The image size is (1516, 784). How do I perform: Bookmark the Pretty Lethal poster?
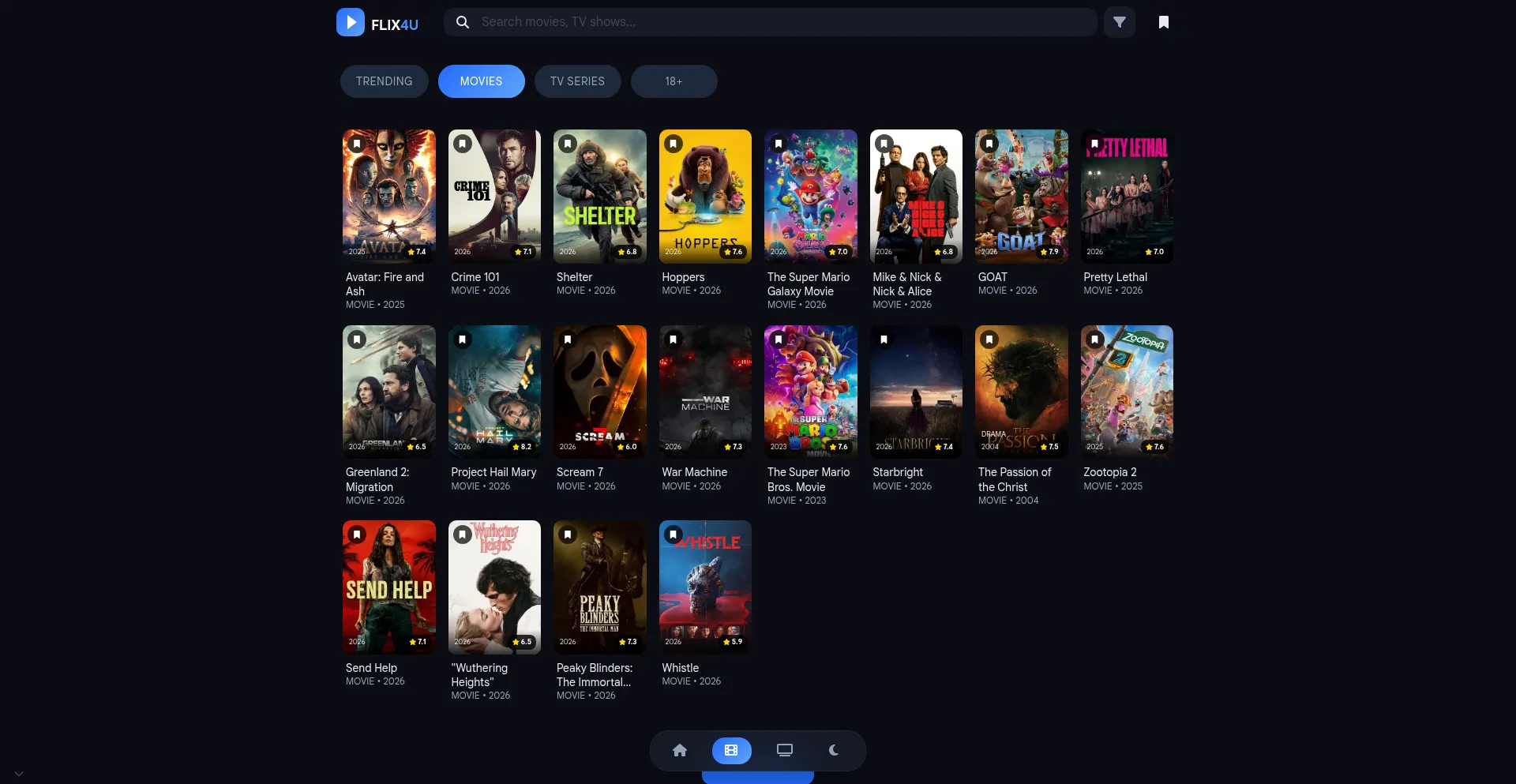click(1094, 144)
